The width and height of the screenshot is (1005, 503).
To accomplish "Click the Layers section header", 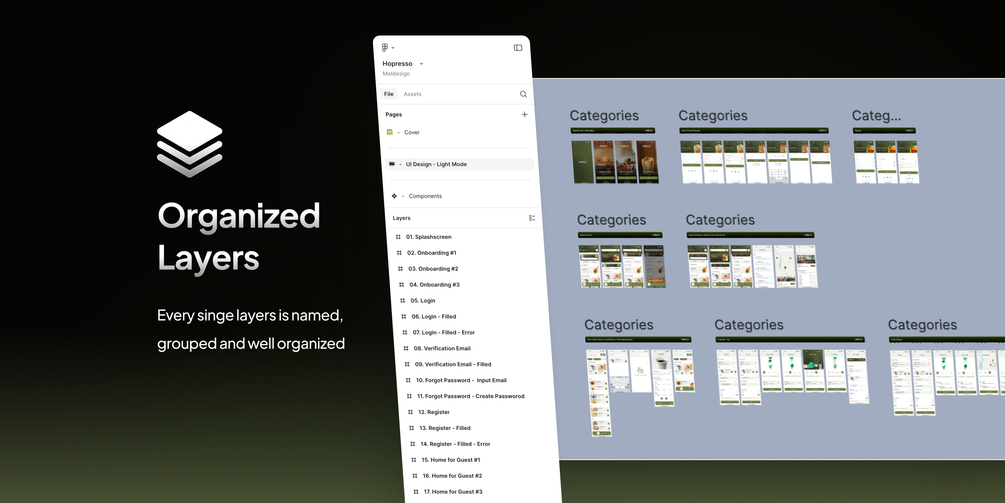I will [401, 218].
